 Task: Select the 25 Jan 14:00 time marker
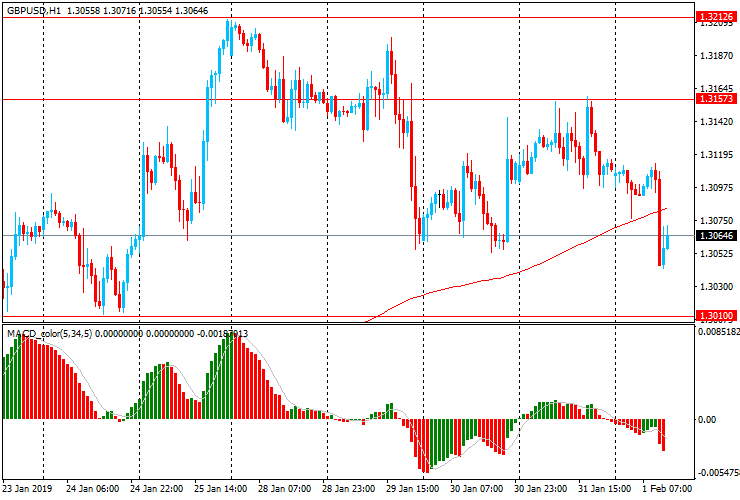220,489
